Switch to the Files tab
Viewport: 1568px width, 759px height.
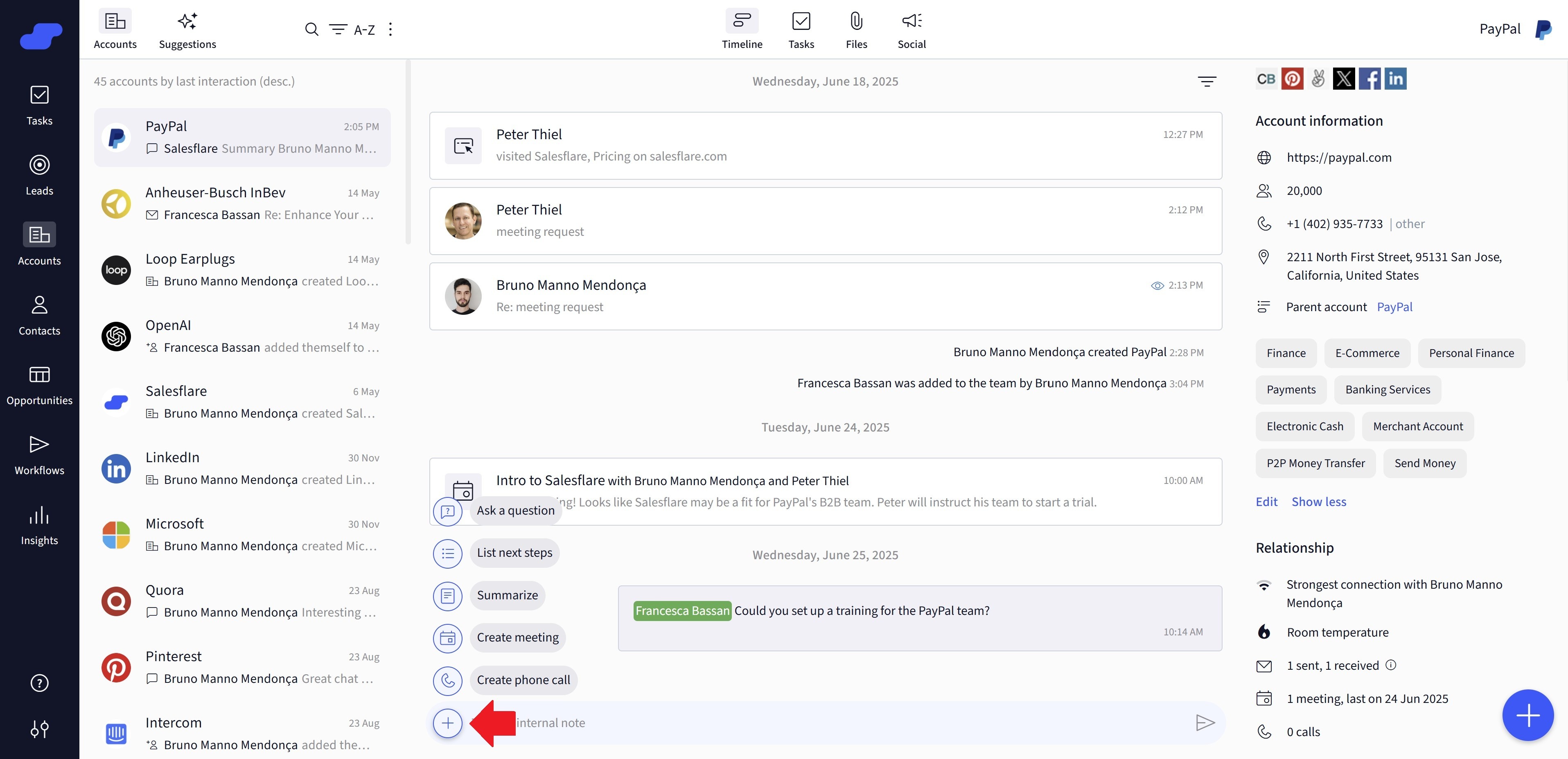pyautogui.click(x=856, y=29)
